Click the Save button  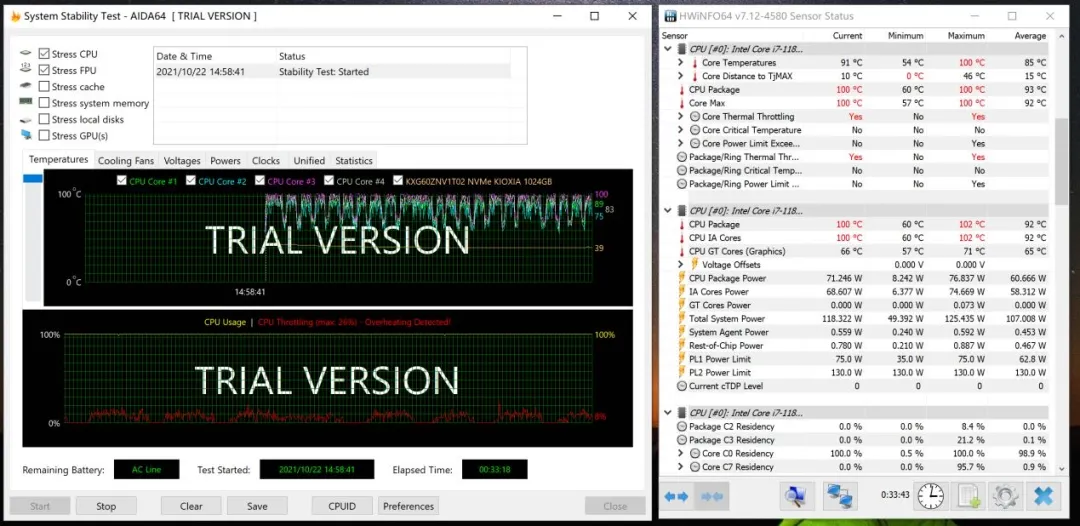[257, 506]
